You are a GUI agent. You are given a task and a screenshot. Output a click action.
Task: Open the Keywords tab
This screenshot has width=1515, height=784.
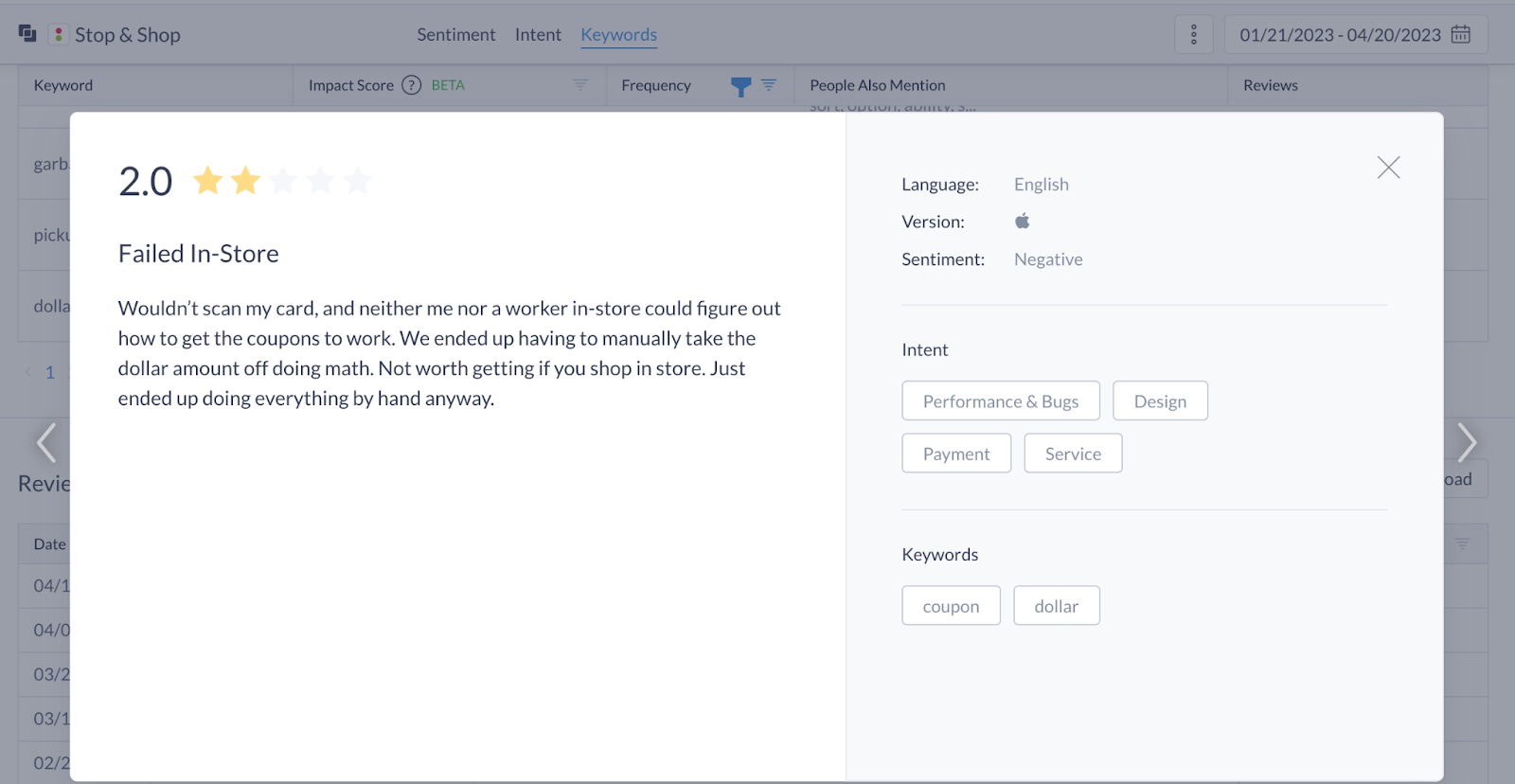(619, 35)
